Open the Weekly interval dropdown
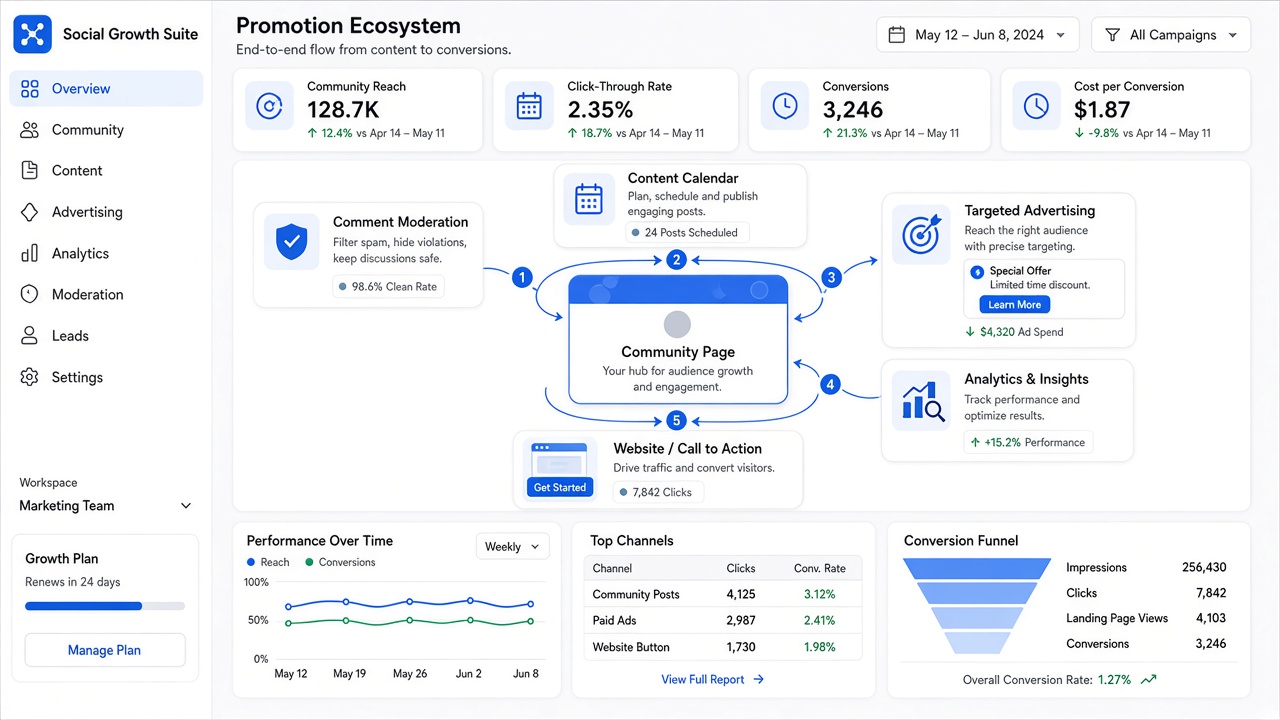 point(512,547)
